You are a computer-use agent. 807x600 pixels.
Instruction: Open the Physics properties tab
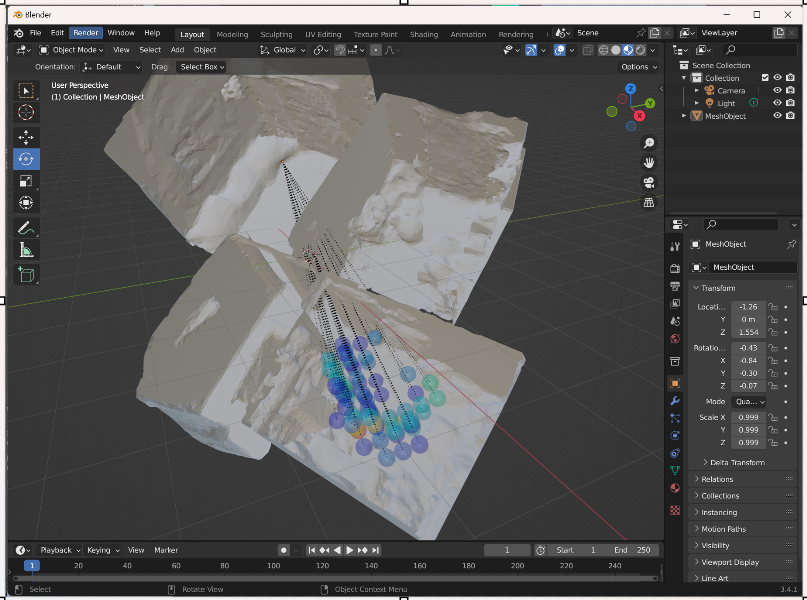click(675, 436)
